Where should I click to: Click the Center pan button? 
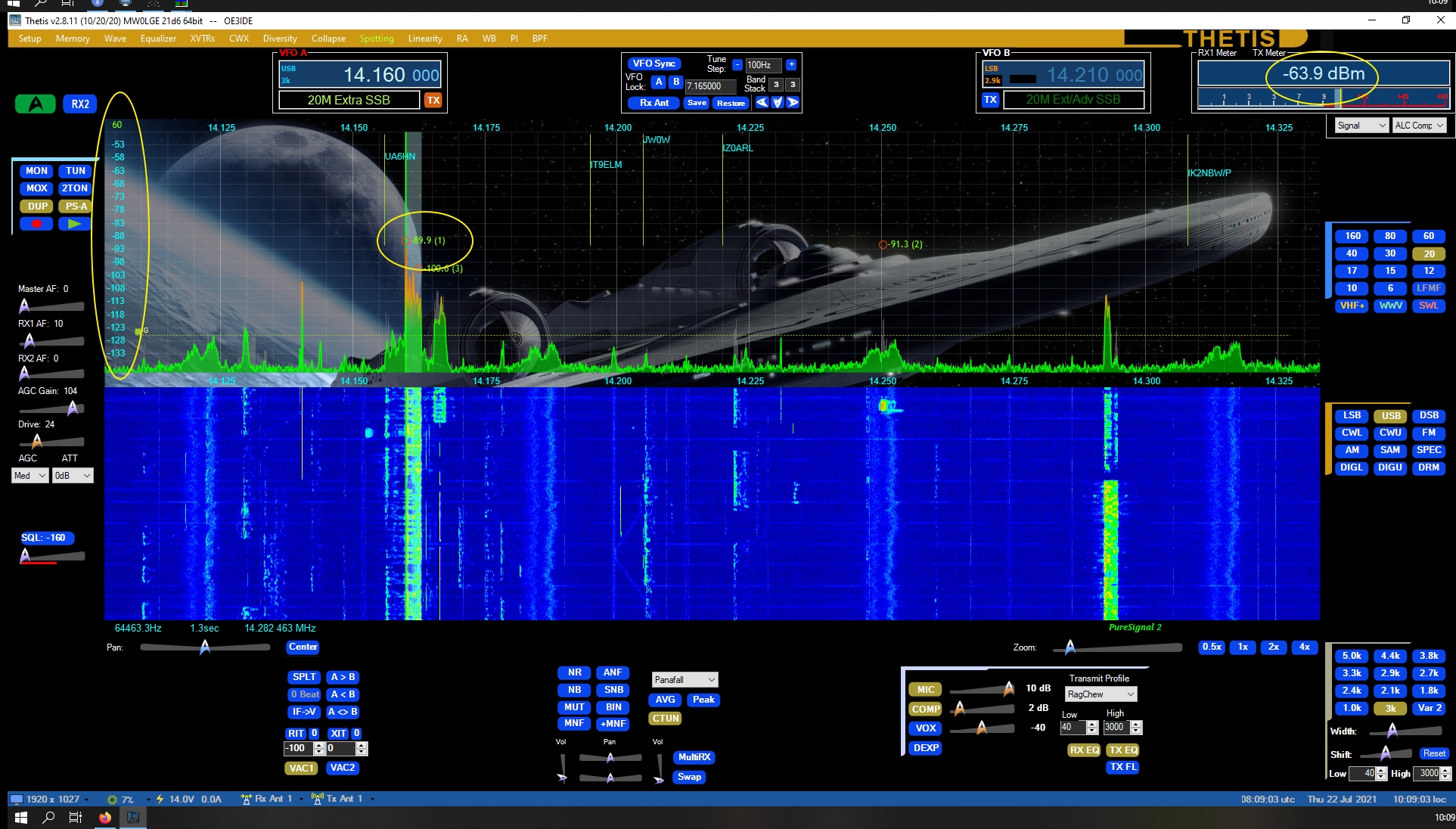tap(303, 647)
